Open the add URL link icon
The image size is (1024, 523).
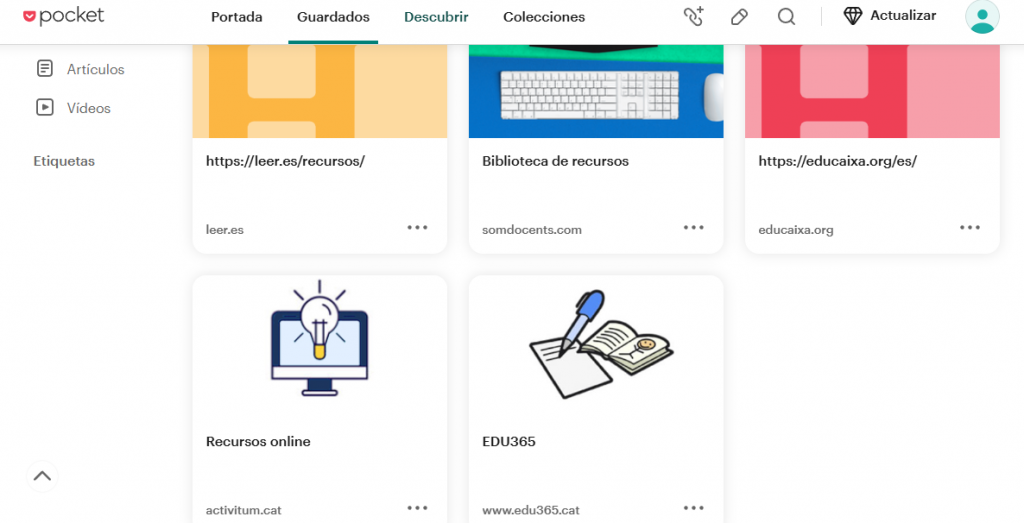(x=693, y=16)
